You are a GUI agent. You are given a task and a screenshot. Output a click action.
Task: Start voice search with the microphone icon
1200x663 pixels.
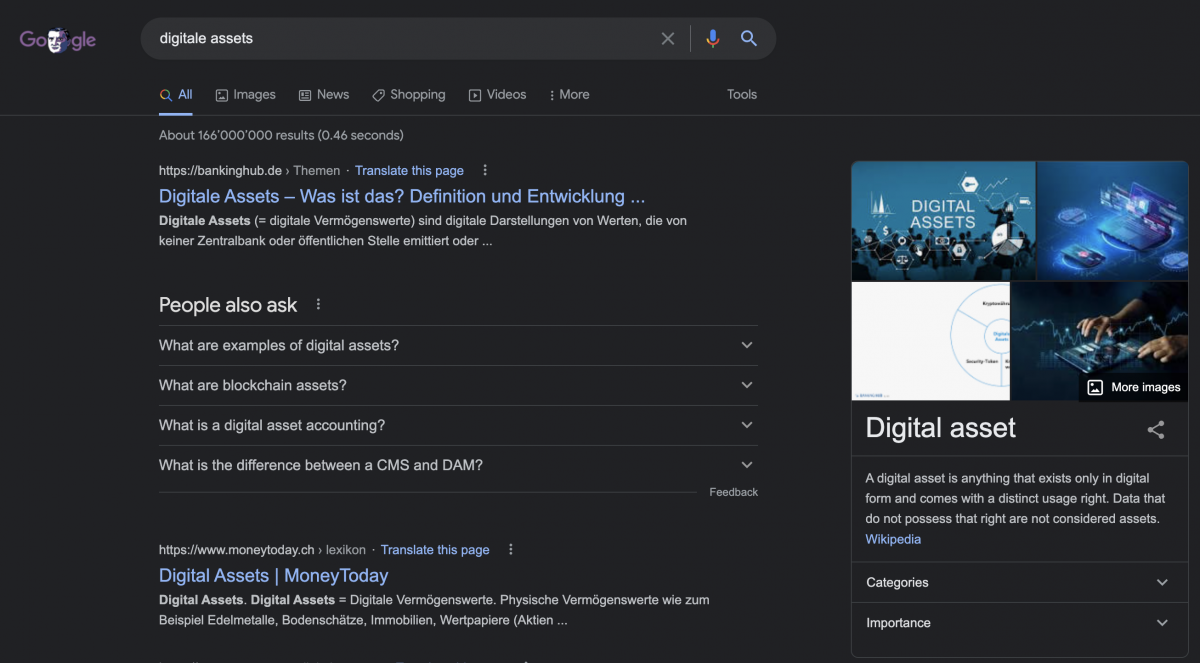tap(712, 39)
